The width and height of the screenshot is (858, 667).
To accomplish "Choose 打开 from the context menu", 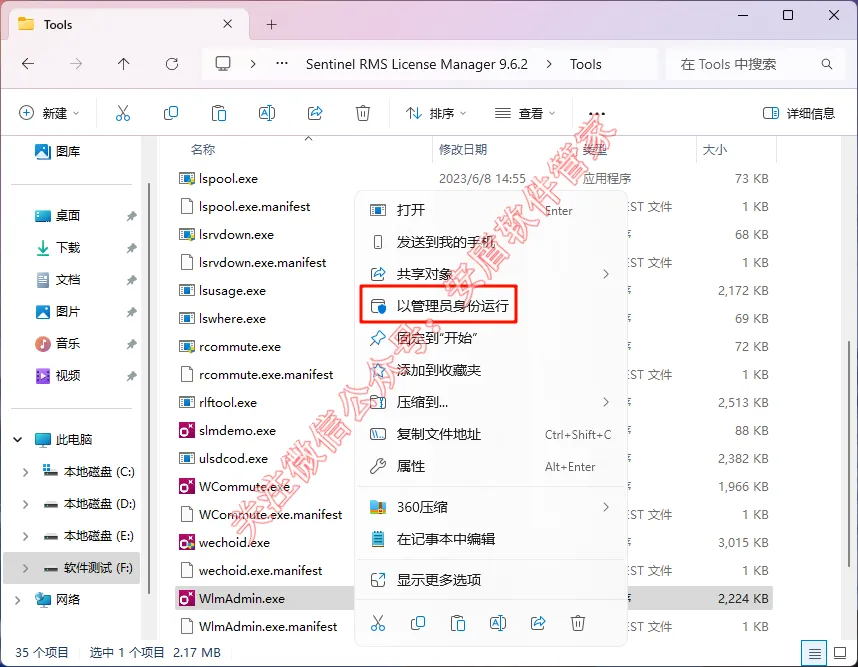I will (491, 210).
